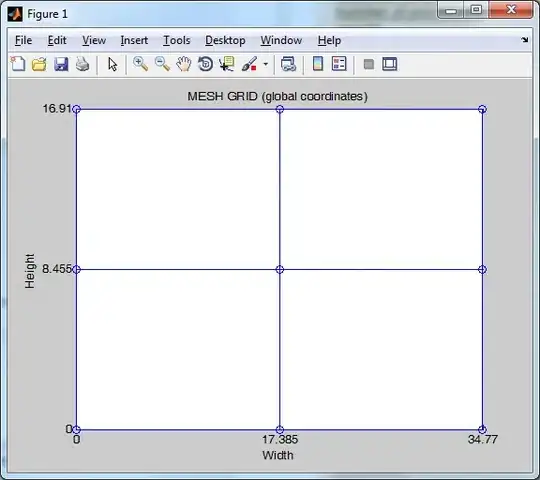
Task: Activate the Zoom In magnifier tool
Action: 141,64
